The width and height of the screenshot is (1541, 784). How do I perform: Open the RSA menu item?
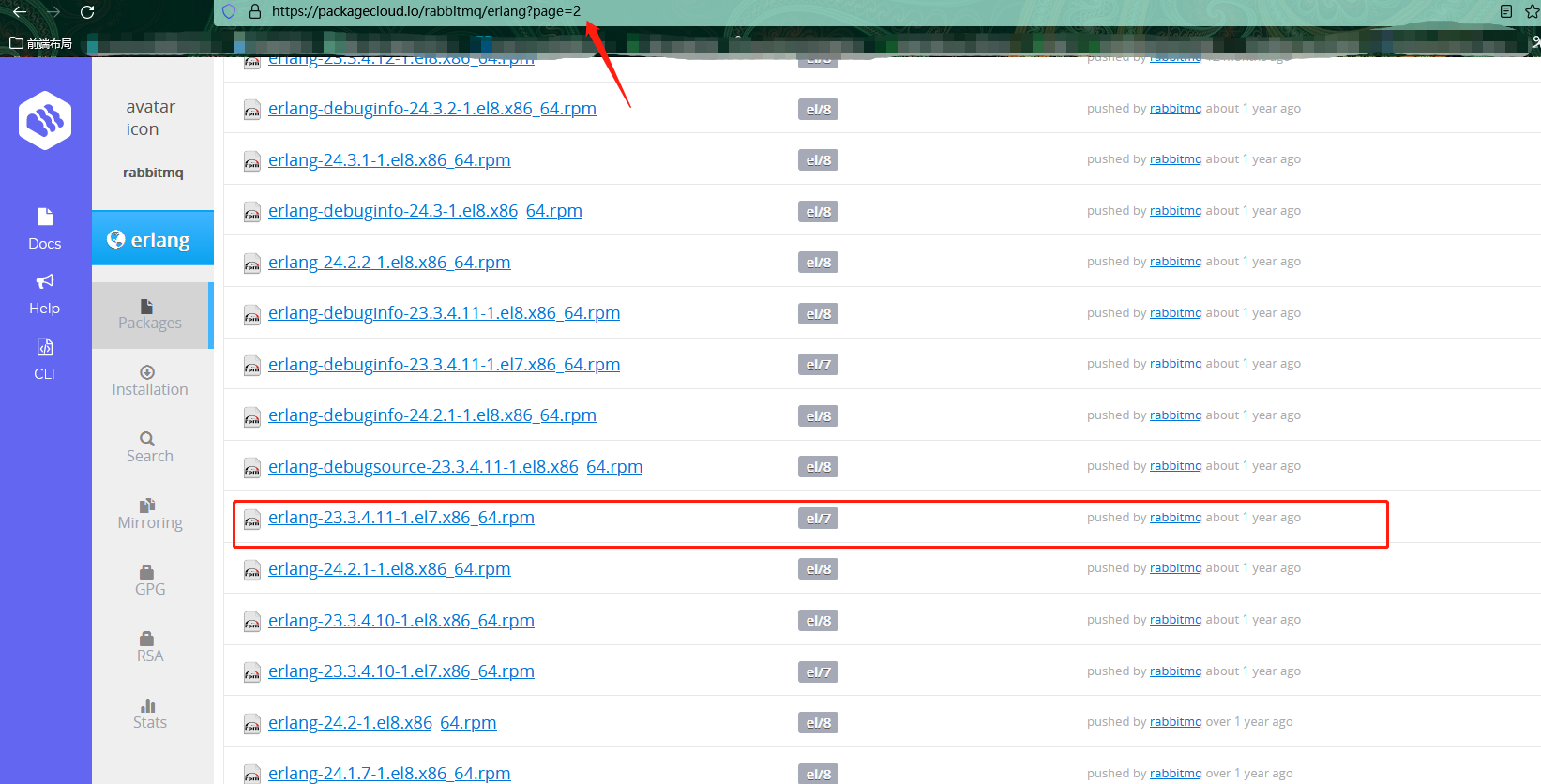(150, 647)
